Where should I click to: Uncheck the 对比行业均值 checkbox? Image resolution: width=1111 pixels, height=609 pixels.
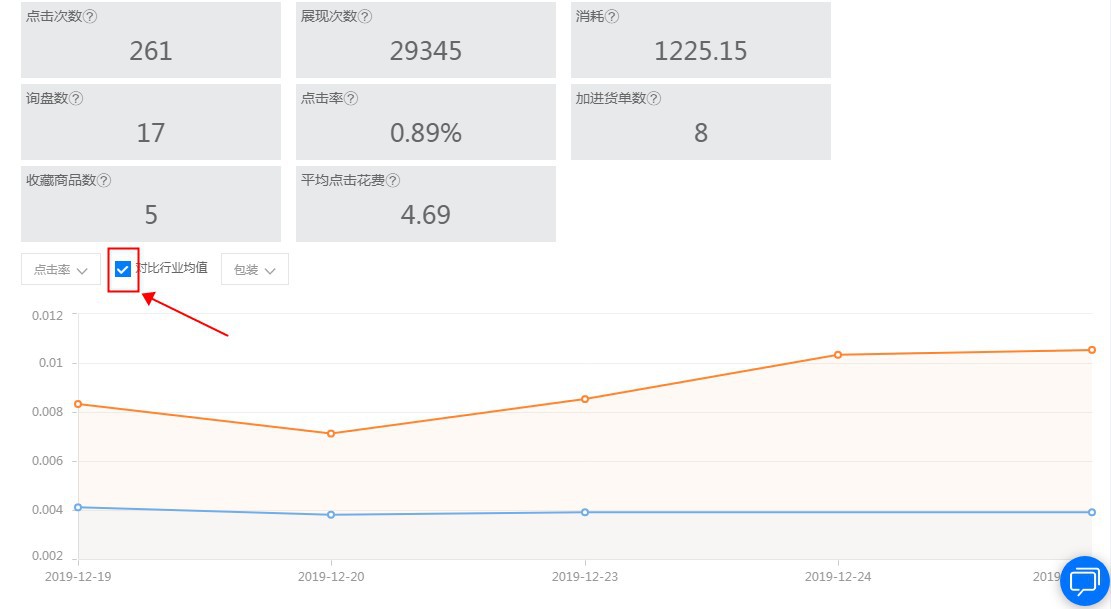[x=123, y=269]
